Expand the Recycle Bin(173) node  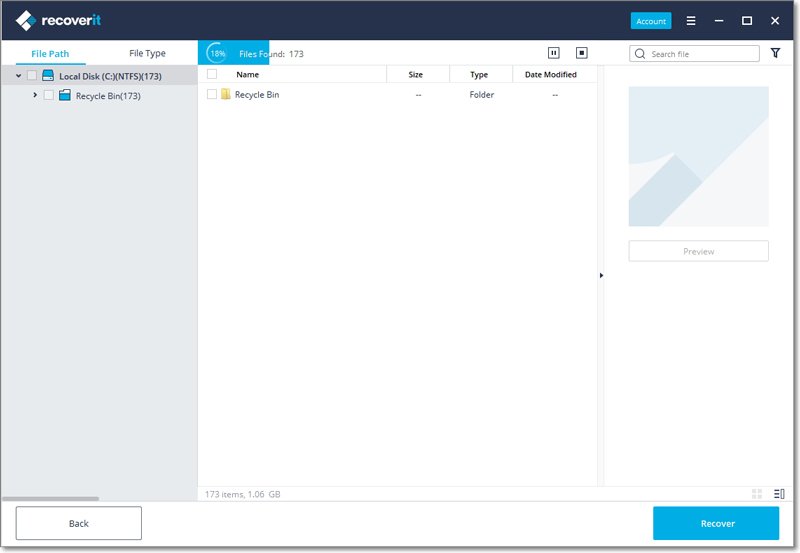coord(35,95)
